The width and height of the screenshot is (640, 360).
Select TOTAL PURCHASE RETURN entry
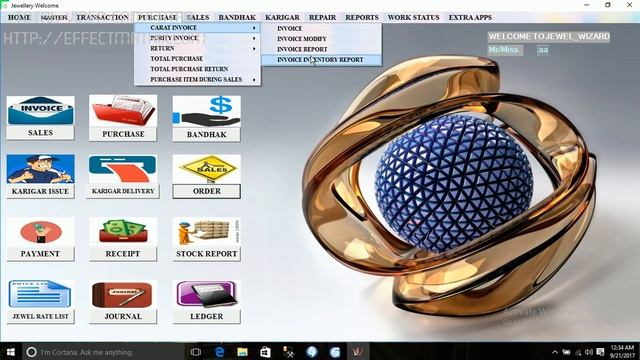coord(198,69)
